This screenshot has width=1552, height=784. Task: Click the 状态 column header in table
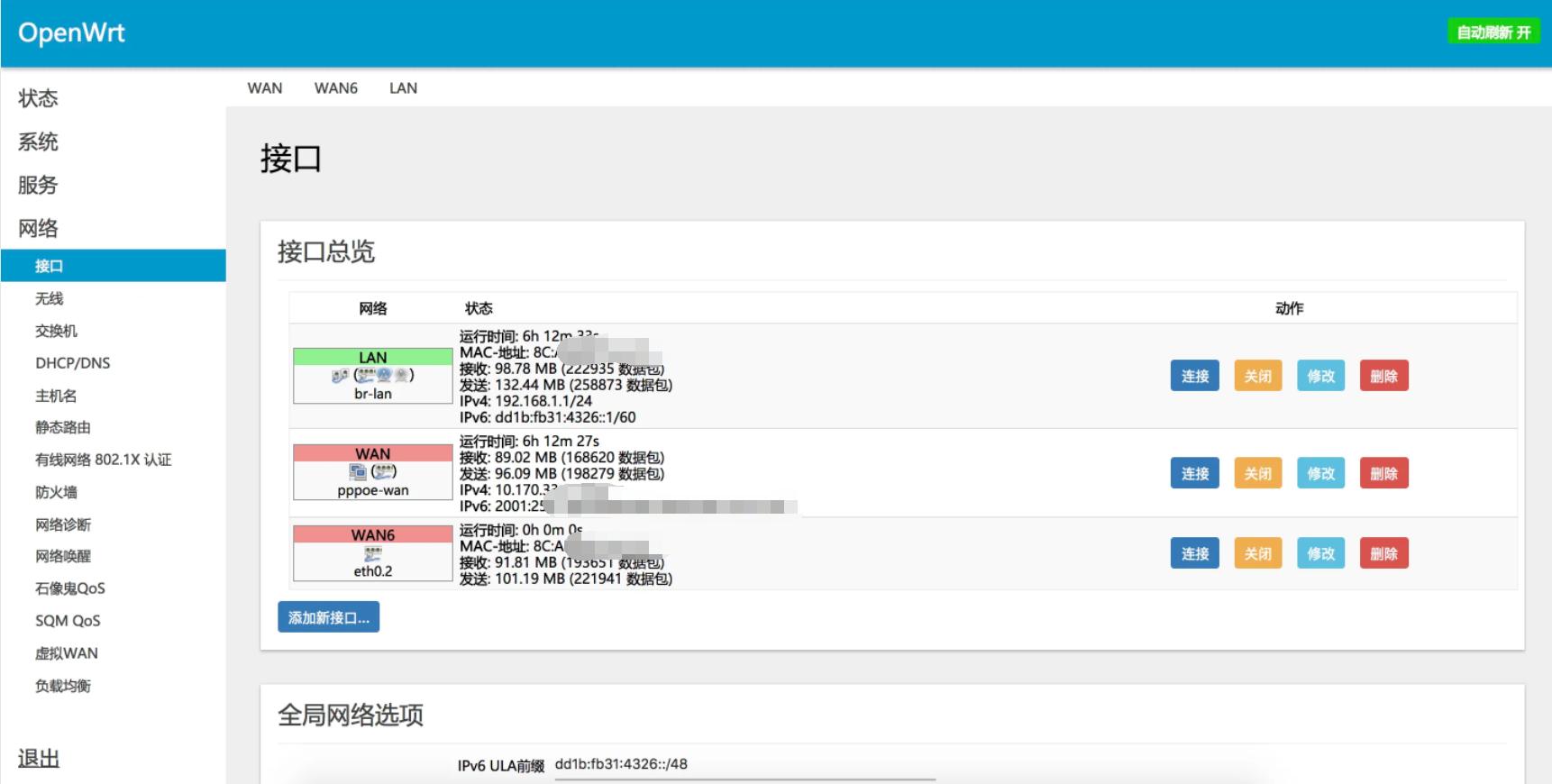click(x=479, y=308)
